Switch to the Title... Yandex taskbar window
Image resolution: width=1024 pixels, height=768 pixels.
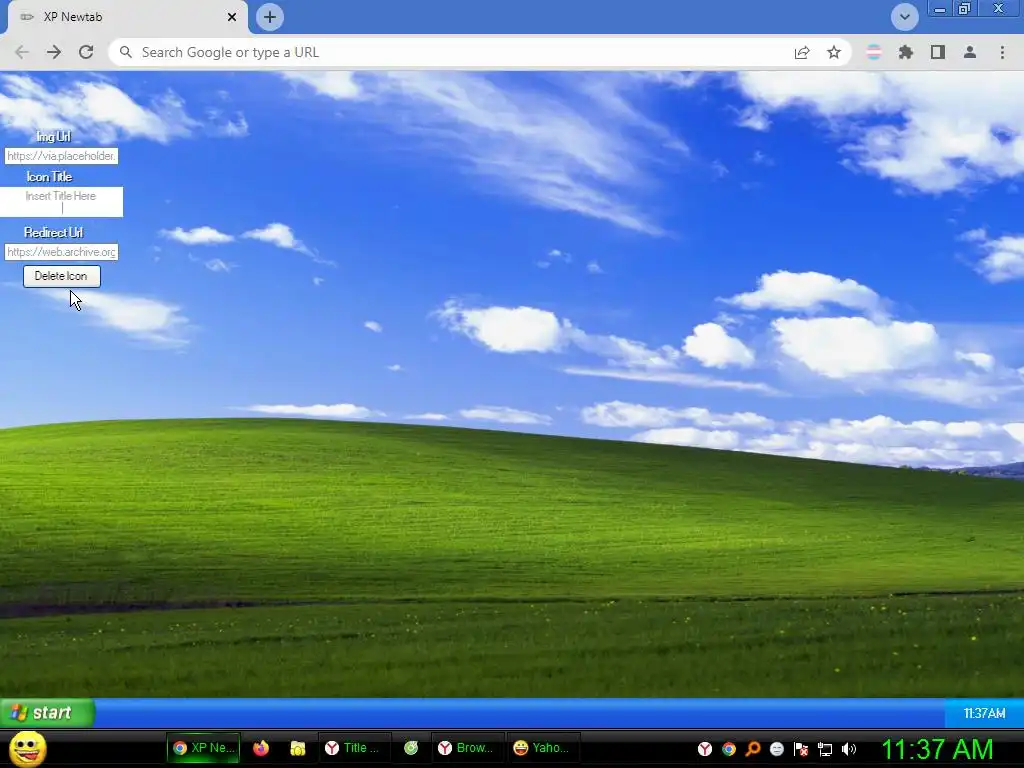coord(353,748)
